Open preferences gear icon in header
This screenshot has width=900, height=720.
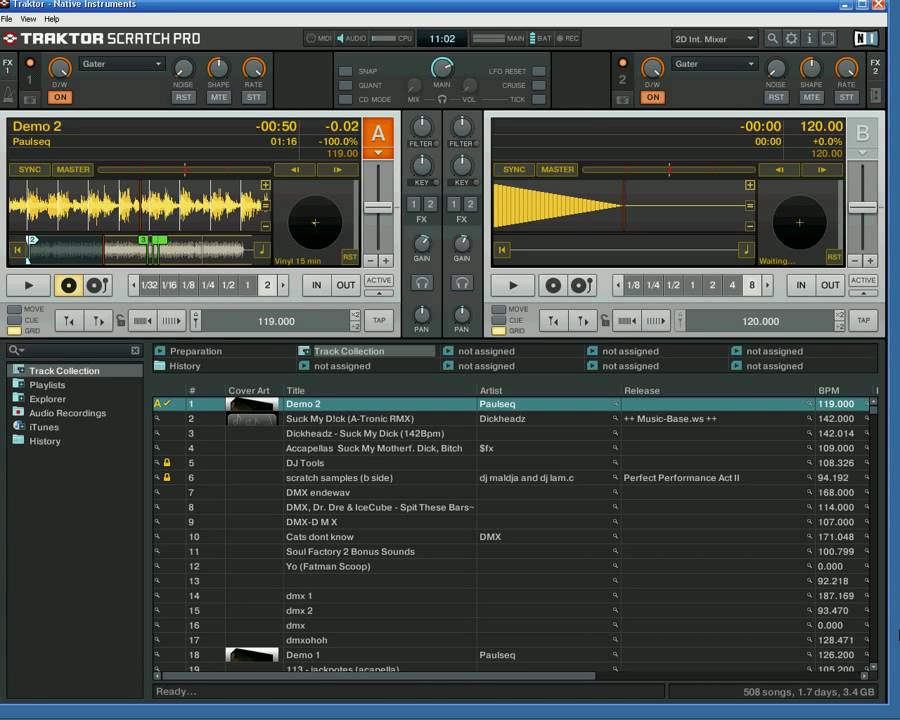point(791,38)
